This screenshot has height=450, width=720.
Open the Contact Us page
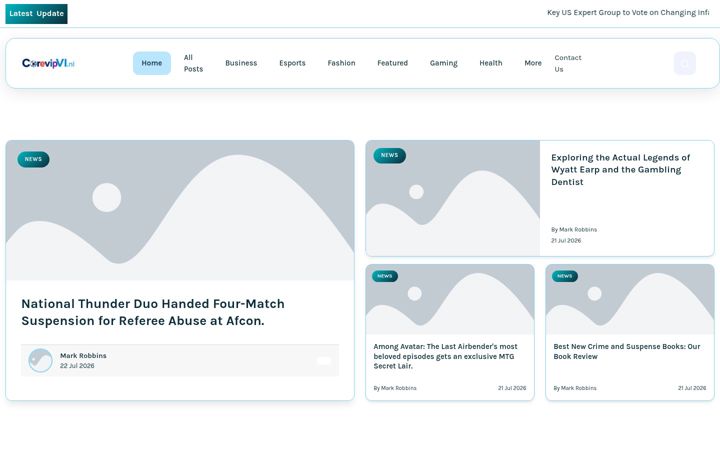568,63
